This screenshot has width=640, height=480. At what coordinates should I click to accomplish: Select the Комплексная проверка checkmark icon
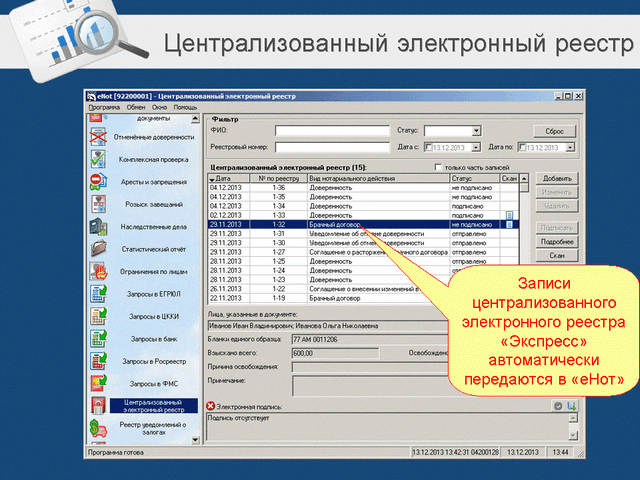[x=99, y=159]
